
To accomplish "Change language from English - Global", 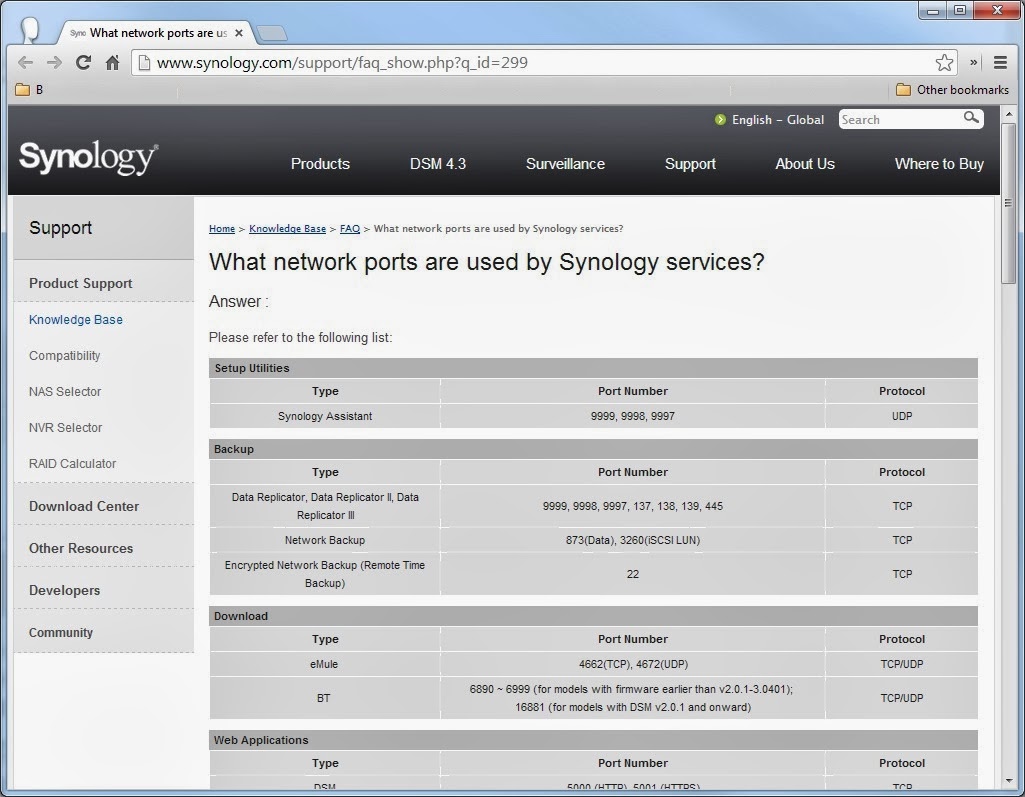I will (778, 120).
